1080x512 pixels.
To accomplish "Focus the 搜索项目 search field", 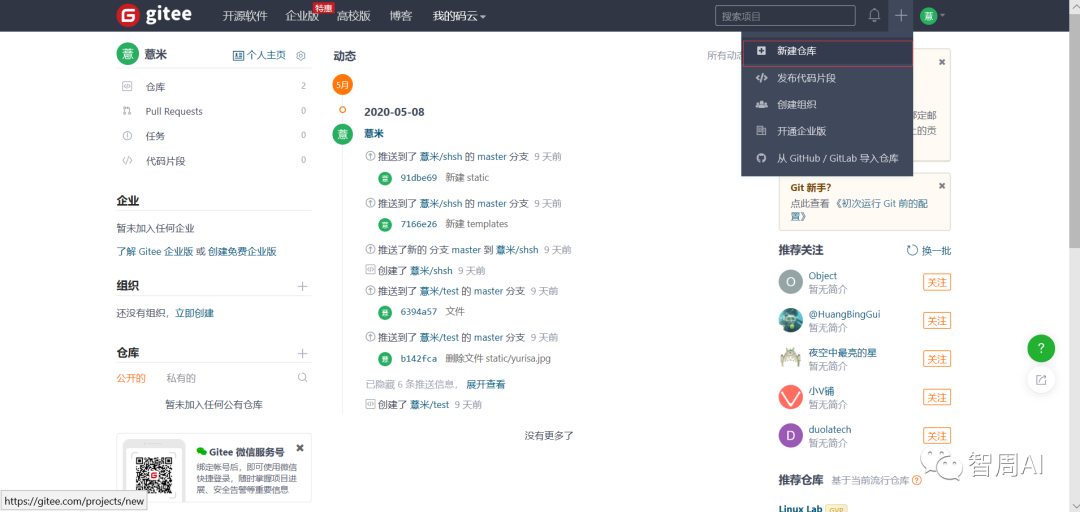I will 785,15.
